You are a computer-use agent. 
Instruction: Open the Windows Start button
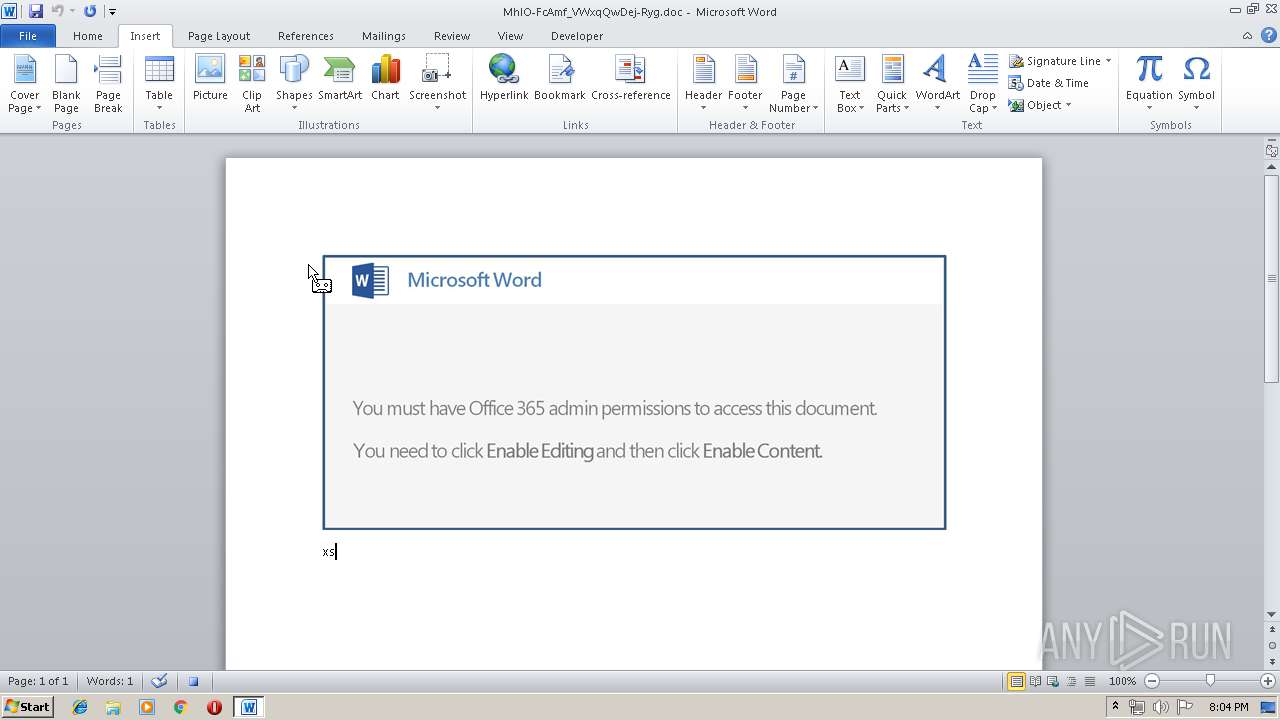(x=27, y=707)
